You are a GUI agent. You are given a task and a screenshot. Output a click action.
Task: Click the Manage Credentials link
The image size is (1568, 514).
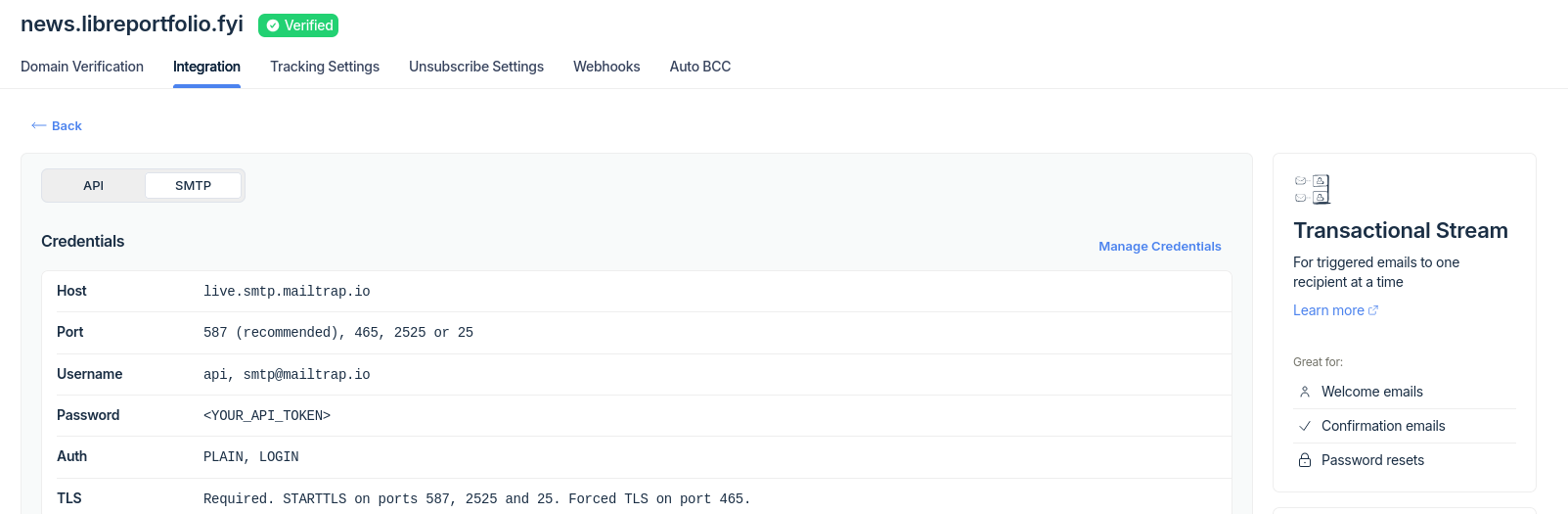[x=1159, y=247]
